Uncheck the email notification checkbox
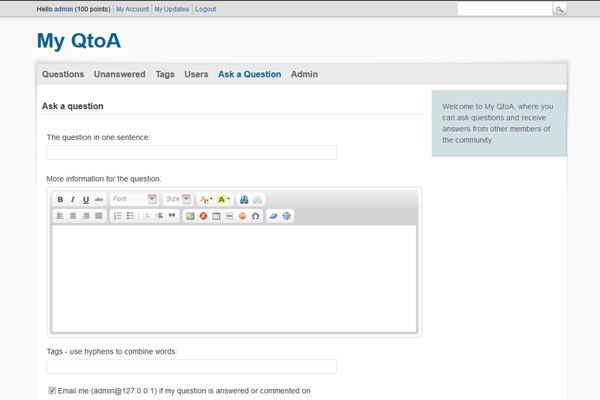This screenshot has width=600, height=400. click(52, 390)
